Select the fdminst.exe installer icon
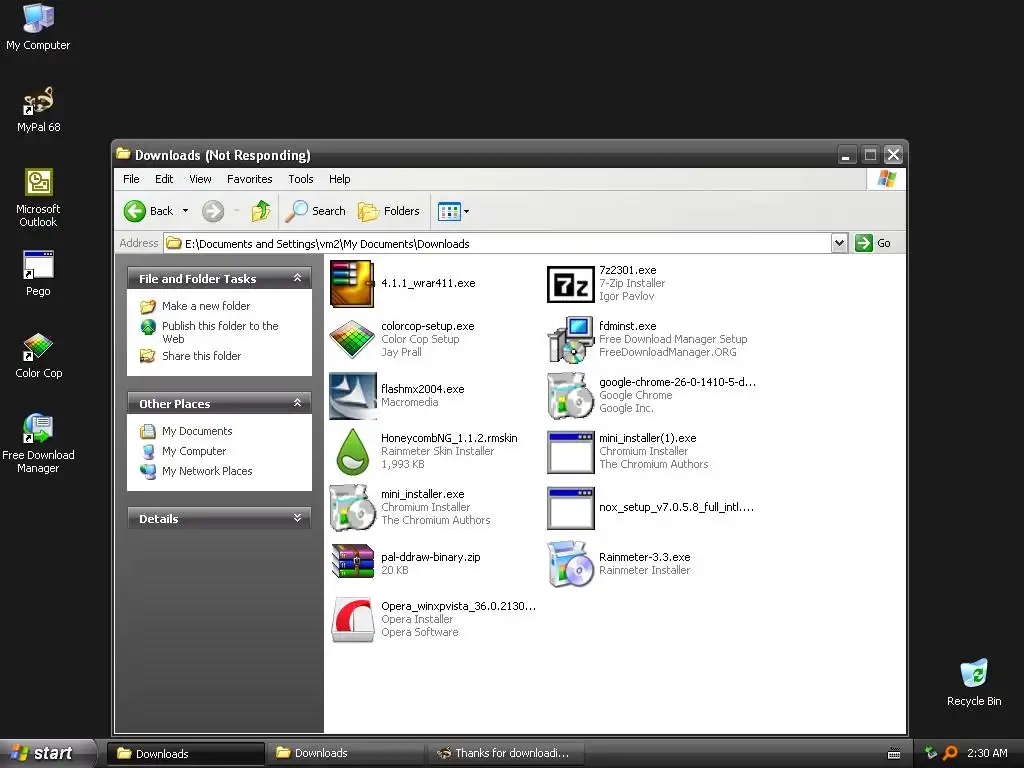 [570, 339]
